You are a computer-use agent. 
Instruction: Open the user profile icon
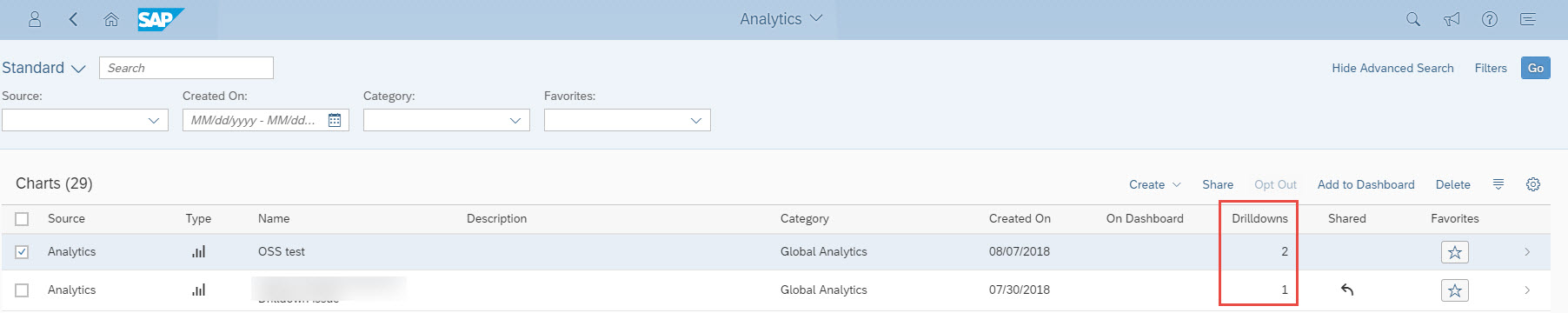(35, 19)
